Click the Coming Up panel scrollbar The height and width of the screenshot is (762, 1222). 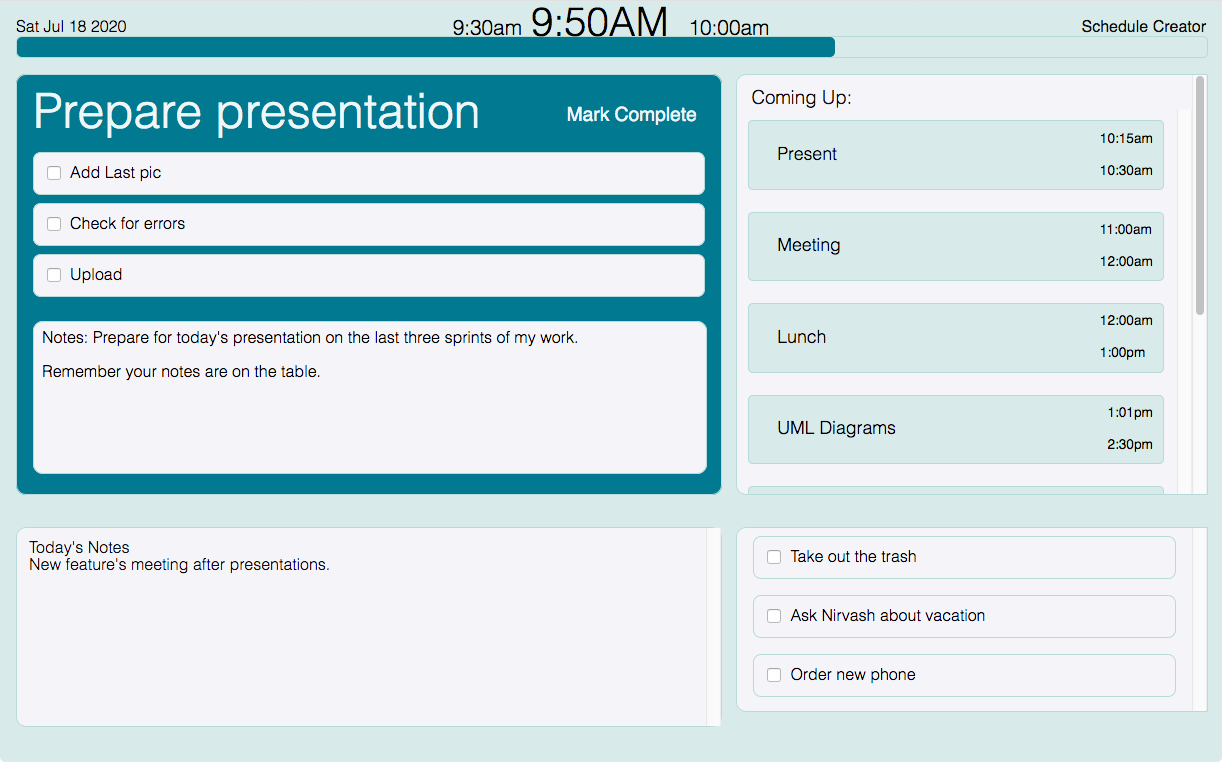click(x=1200, y=200)
